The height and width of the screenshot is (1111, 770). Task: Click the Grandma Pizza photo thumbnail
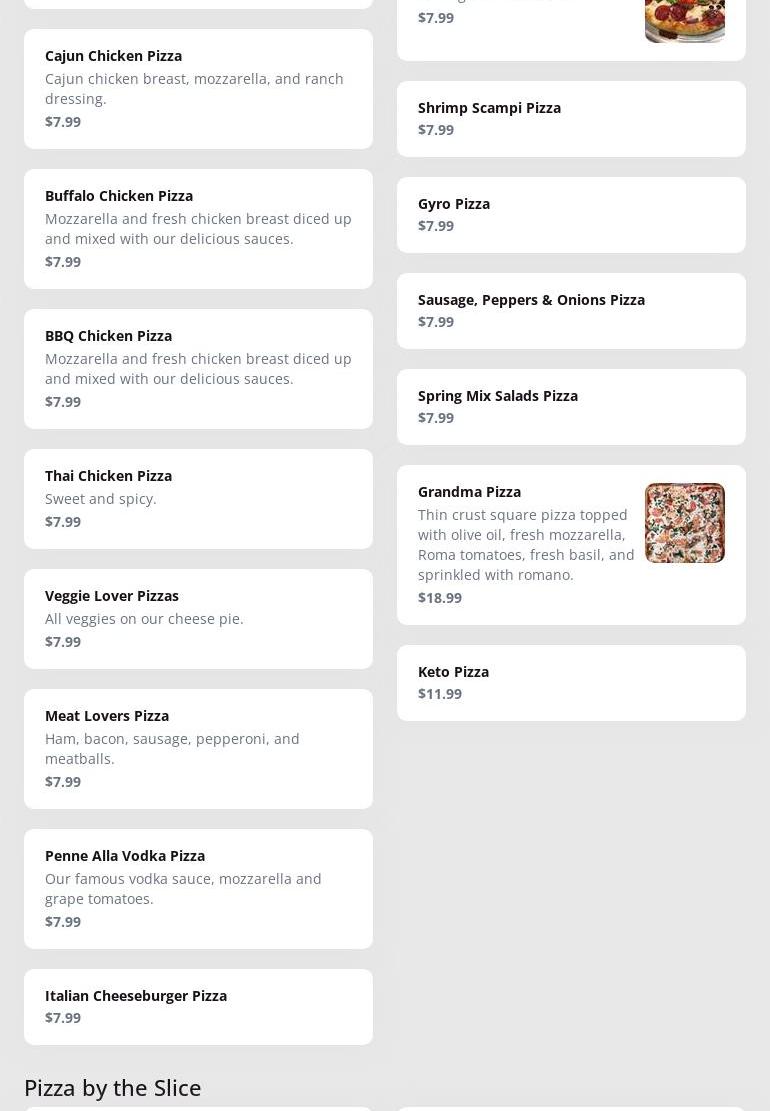685,523
